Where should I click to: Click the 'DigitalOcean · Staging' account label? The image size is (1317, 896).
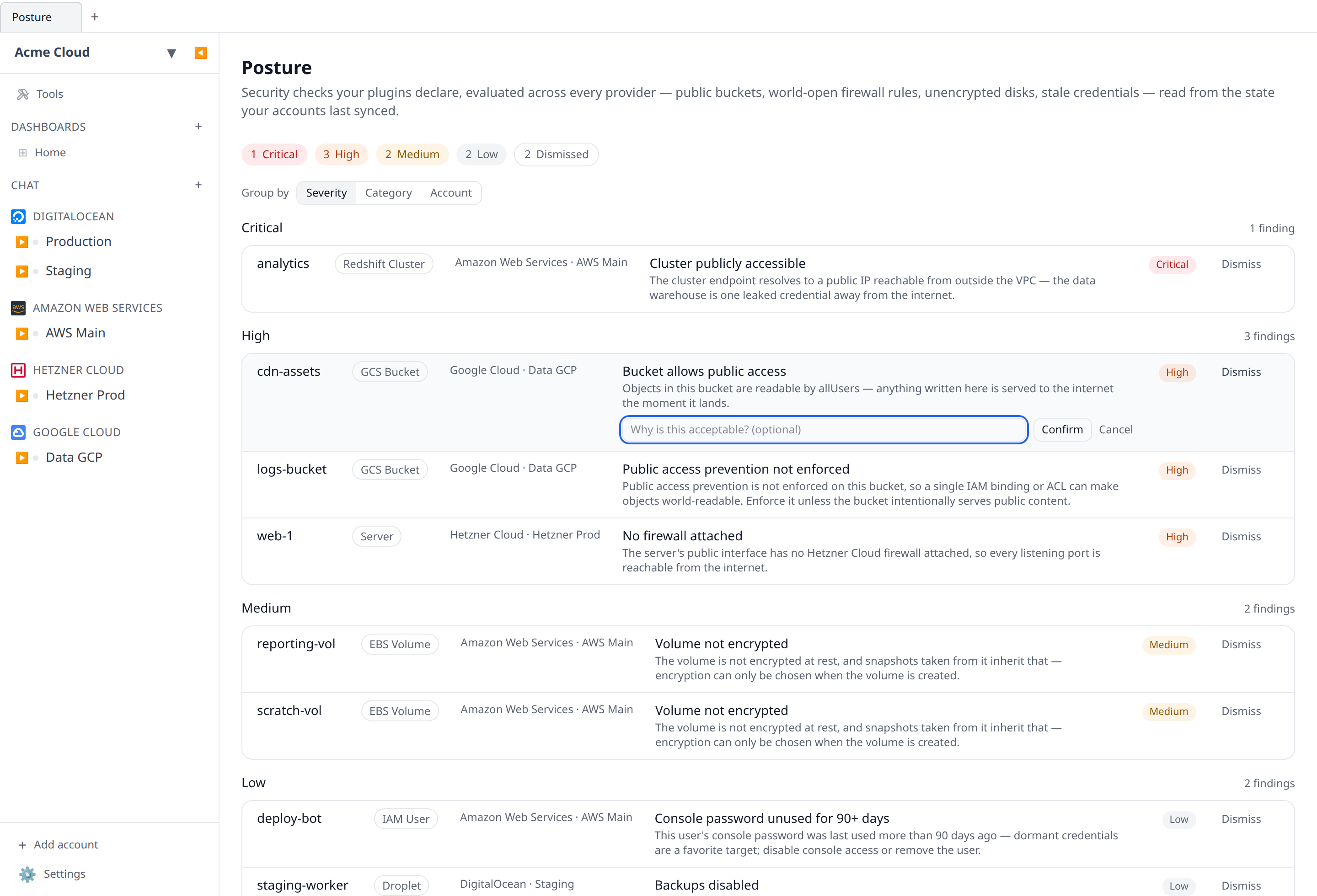click(517, 885)
